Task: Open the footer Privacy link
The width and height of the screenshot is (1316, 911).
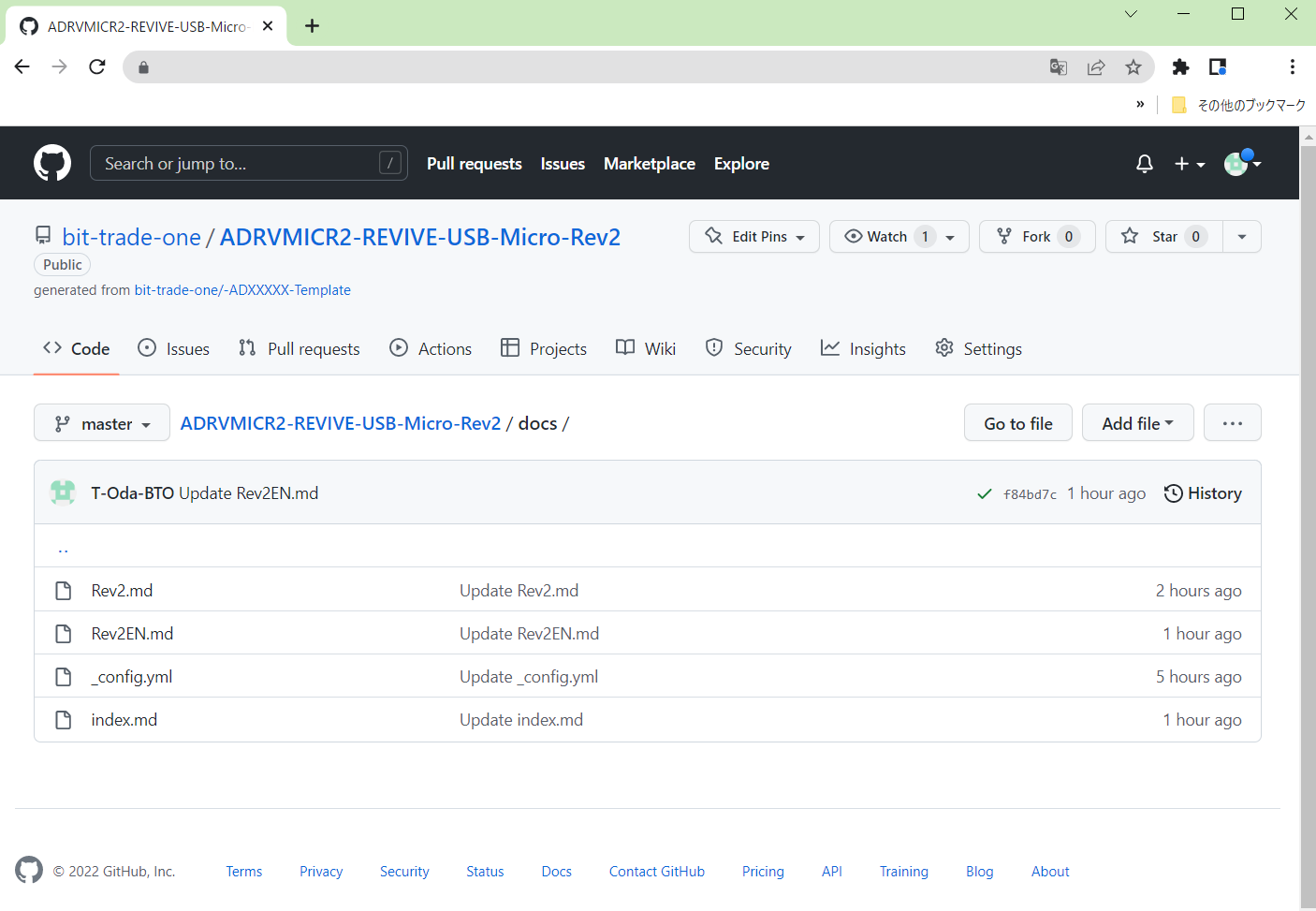Action: coord(321,871)
